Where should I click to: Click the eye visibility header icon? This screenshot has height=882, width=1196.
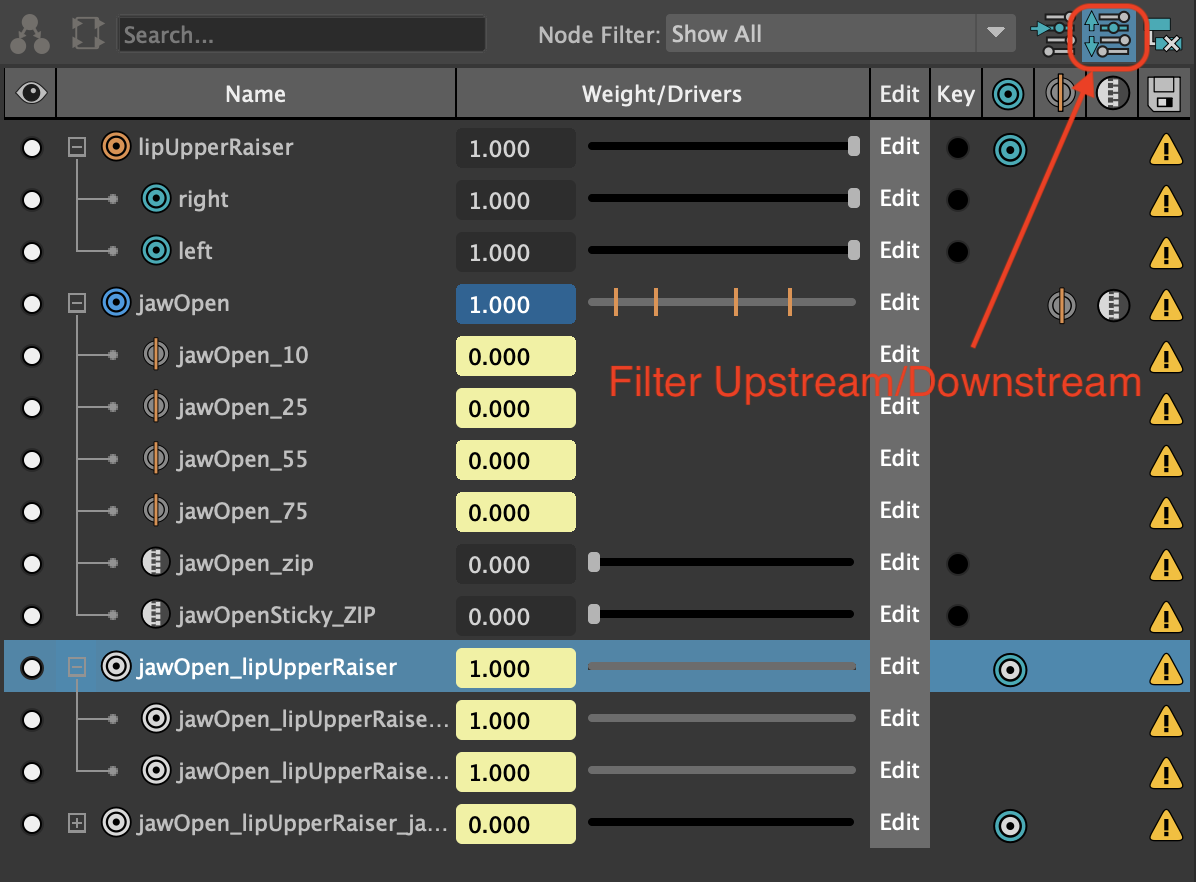coord(31,93)
